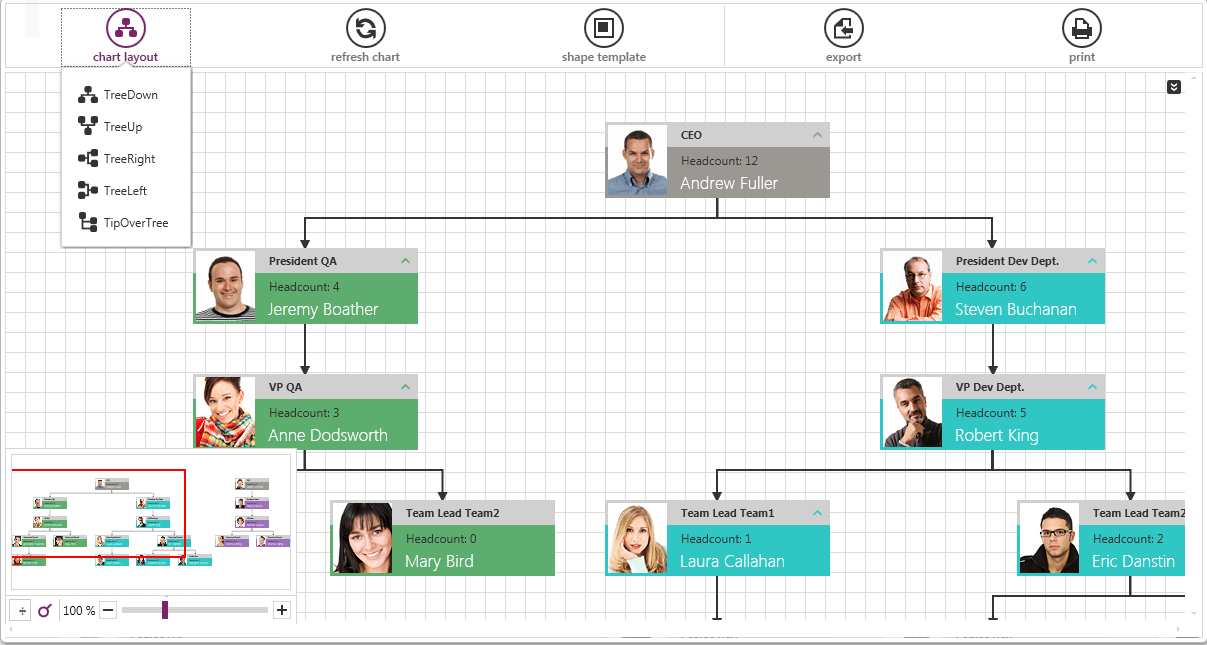Click the zoom in plus button

pyautogui.click(x=282, y=610)
